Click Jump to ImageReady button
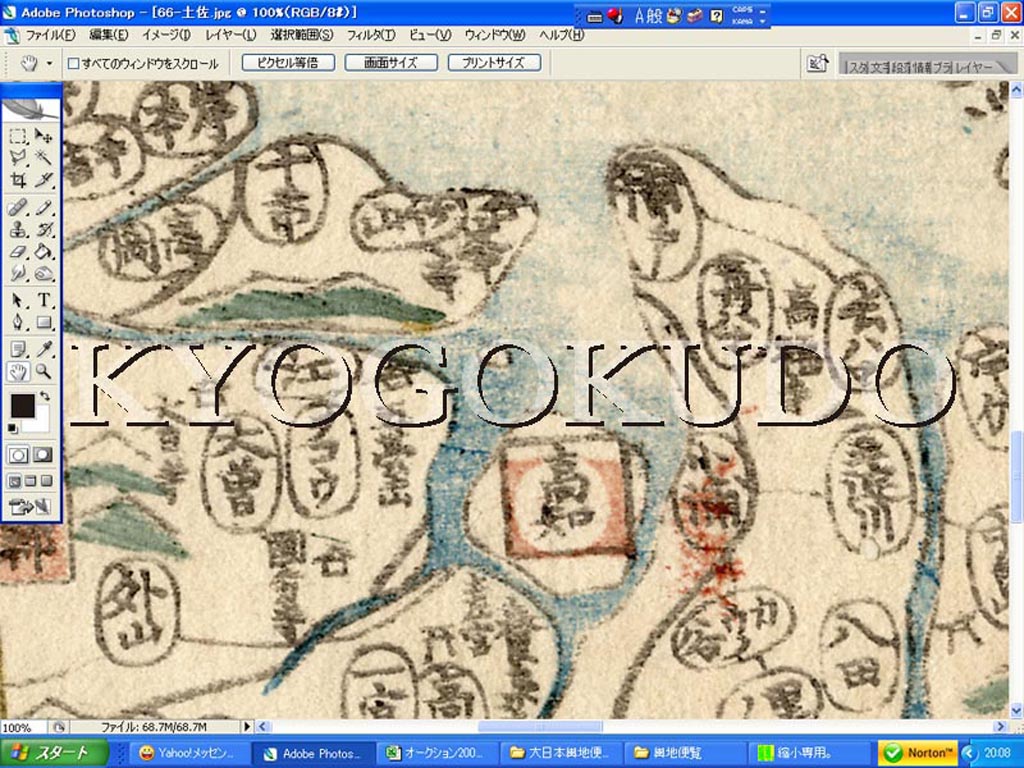This screenshot has height=768, width=1024. pyautogui.click(x=31, y=507)
